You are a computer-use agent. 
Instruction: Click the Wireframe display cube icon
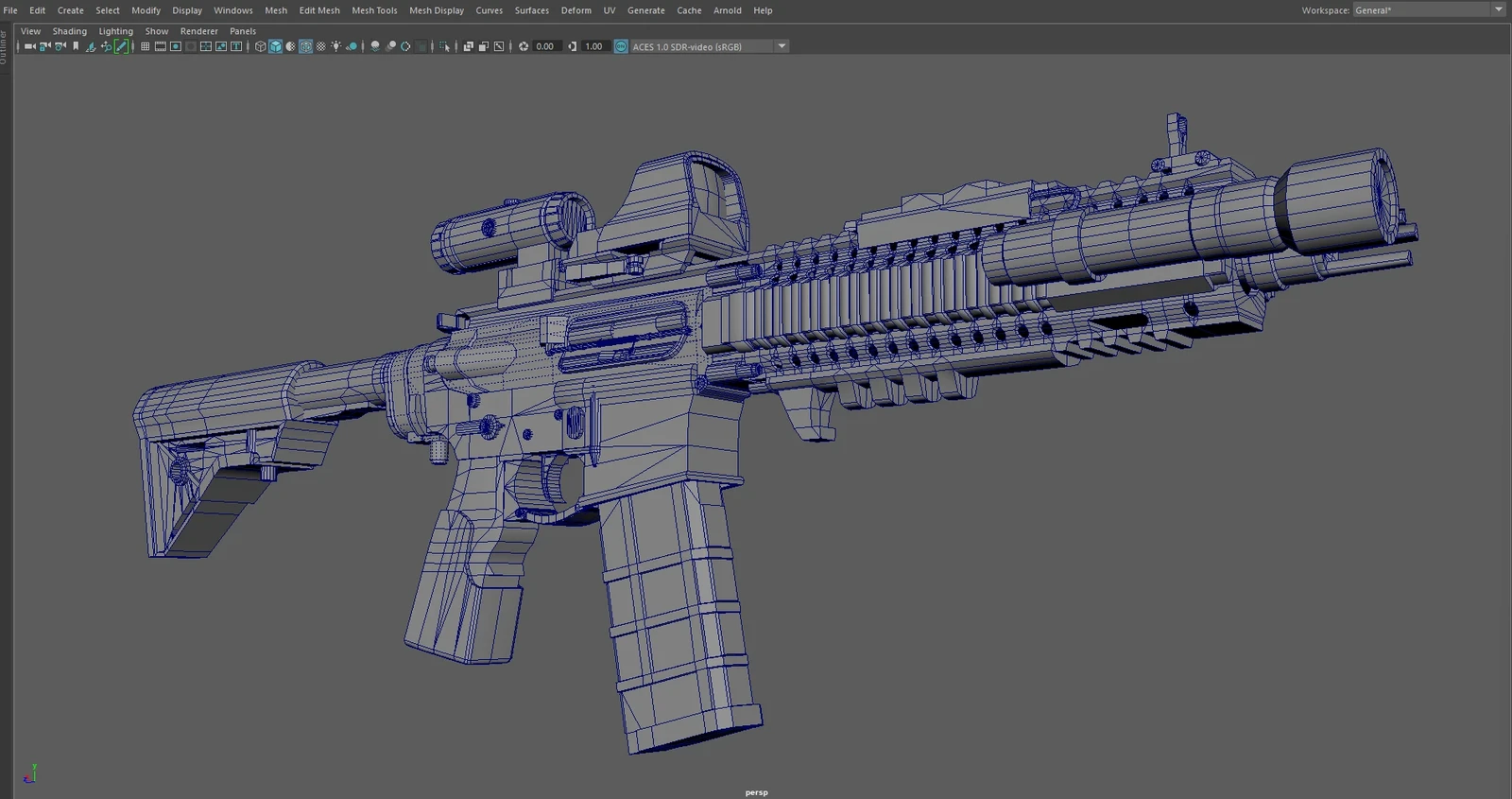[x=261, y=46]
